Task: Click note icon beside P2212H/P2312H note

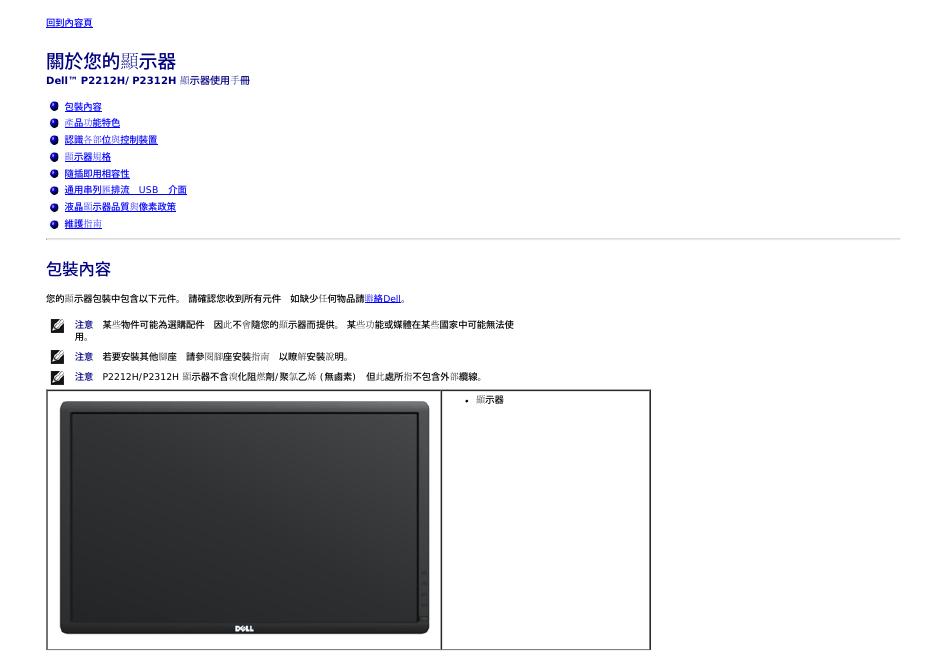Action: pyautogui.click(x=57, y=377)
